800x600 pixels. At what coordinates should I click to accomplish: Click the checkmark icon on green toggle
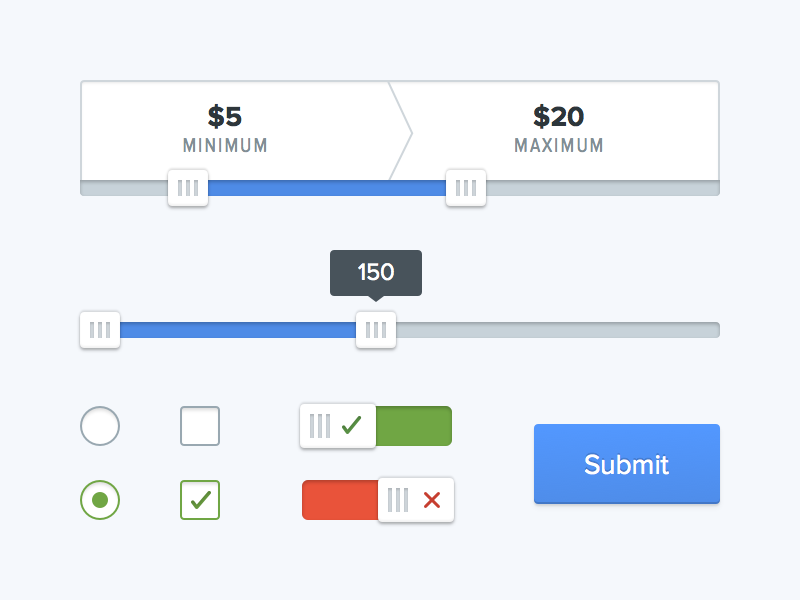pos(350,425)
